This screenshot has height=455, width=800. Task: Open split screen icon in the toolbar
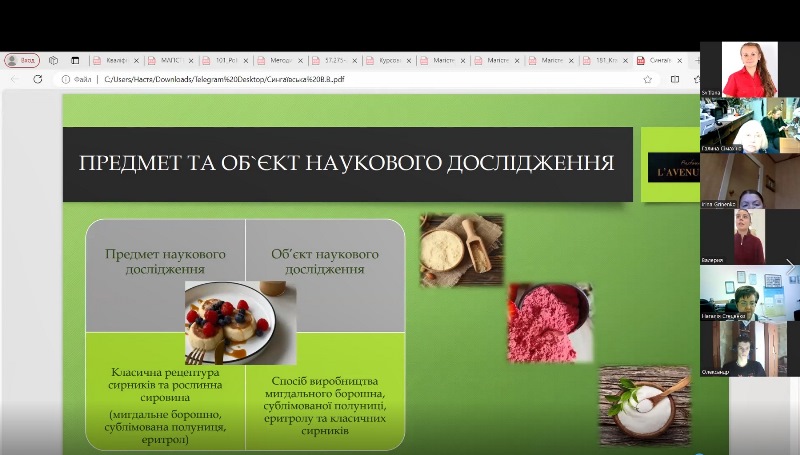click(x=675, y=80)
